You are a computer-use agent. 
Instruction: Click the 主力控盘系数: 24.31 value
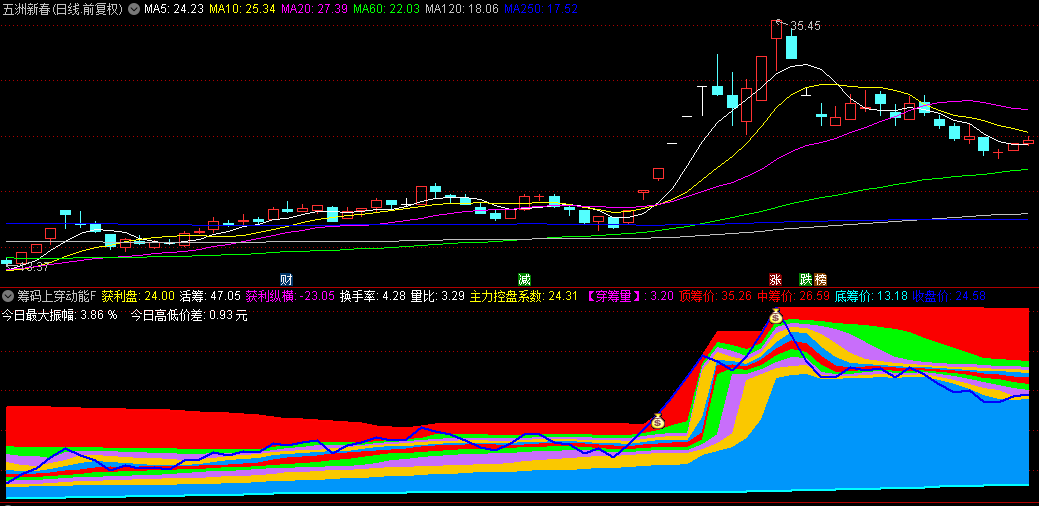coord(523,295)
